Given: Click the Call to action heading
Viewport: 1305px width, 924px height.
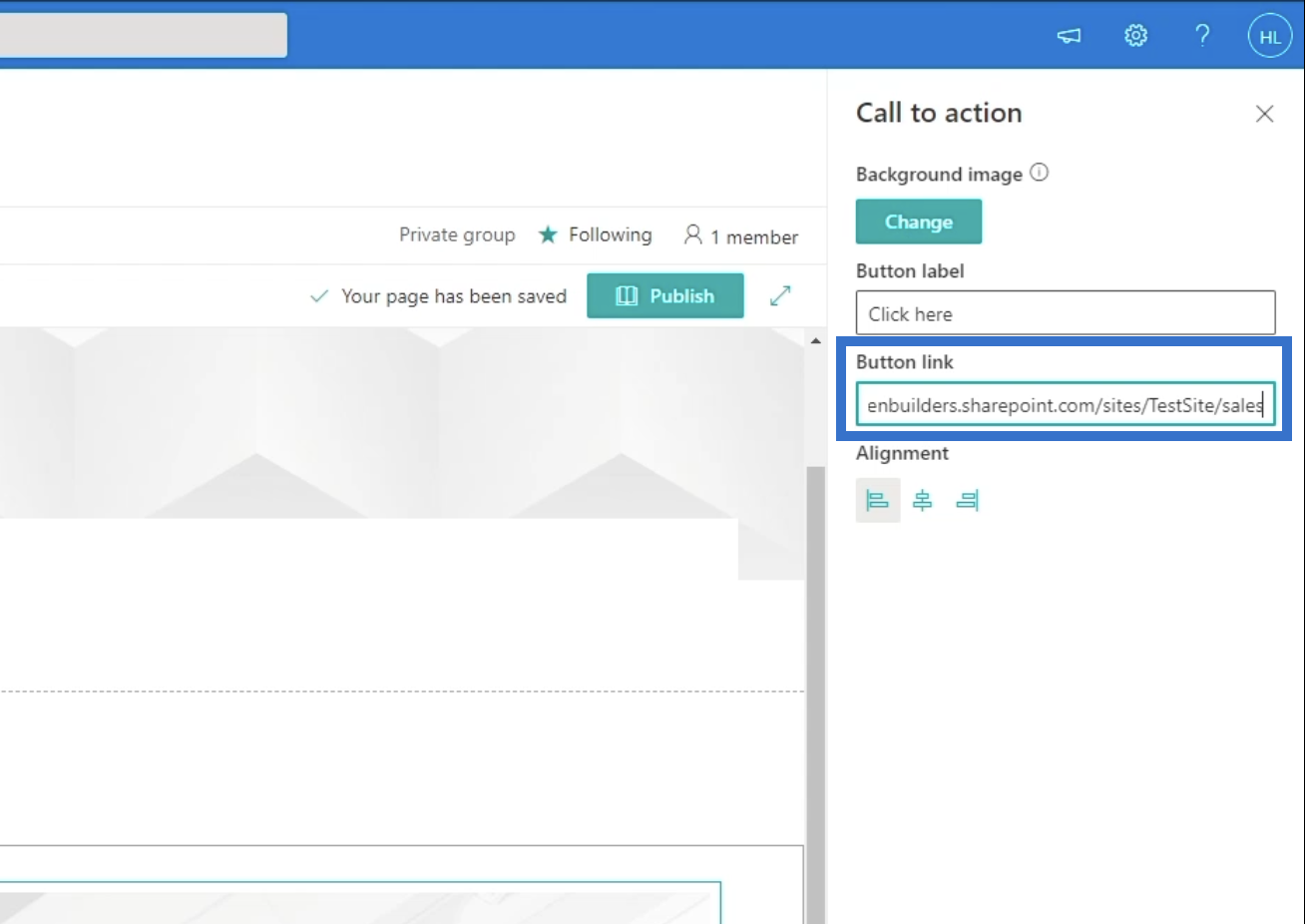Looking at the screenshot, I should tap(939, 113).
